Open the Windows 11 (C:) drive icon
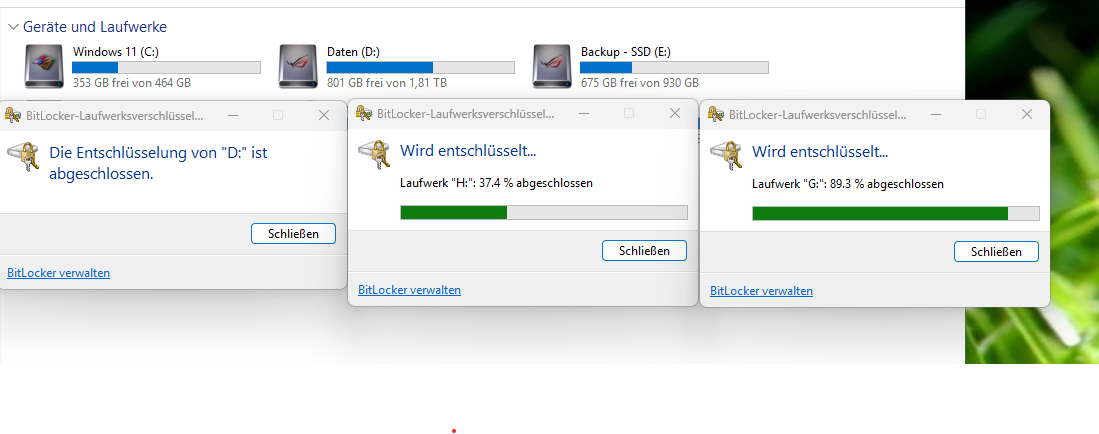Viewport: 1099px width, 434px height. (x=43, y=67)
